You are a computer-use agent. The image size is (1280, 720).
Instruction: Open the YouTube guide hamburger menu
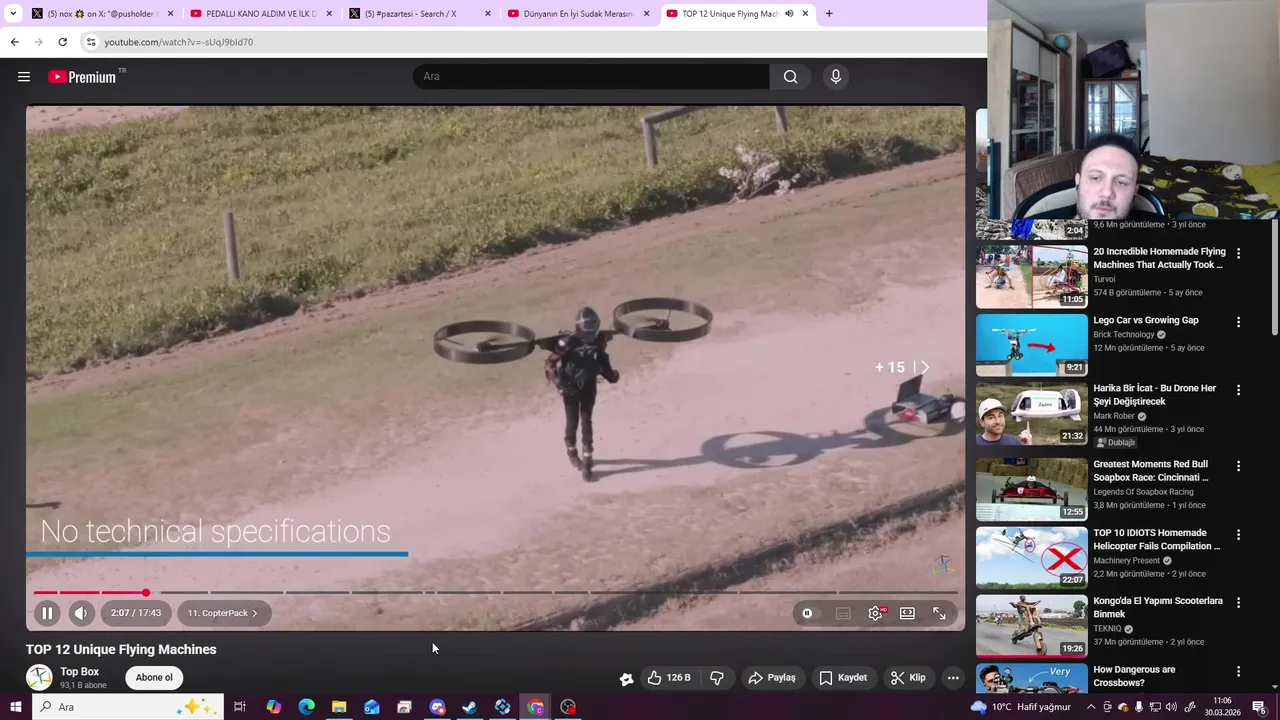(24, 77)
